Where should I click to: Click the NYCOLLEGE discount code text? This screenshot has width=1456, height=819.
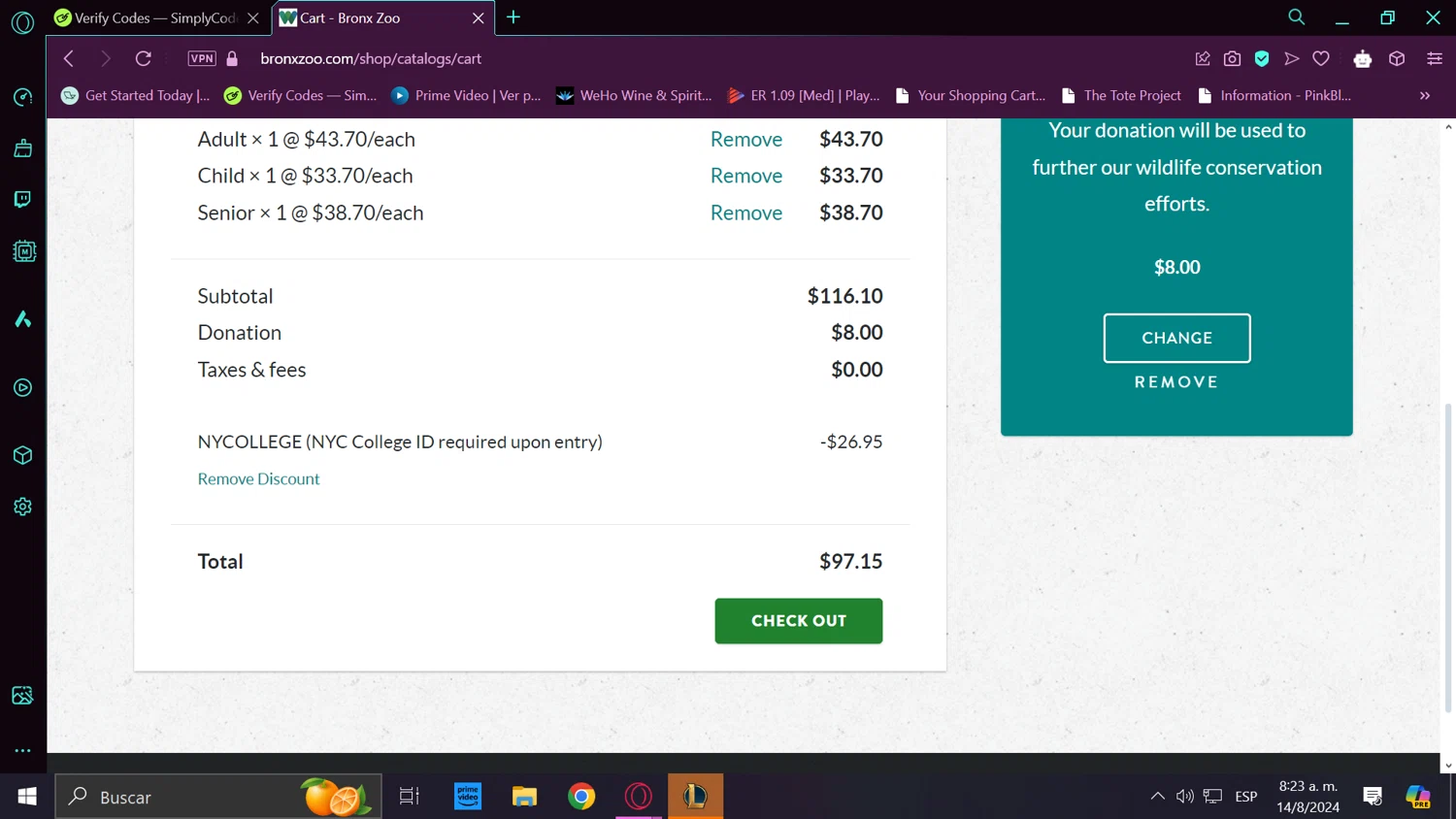(400, 442)
